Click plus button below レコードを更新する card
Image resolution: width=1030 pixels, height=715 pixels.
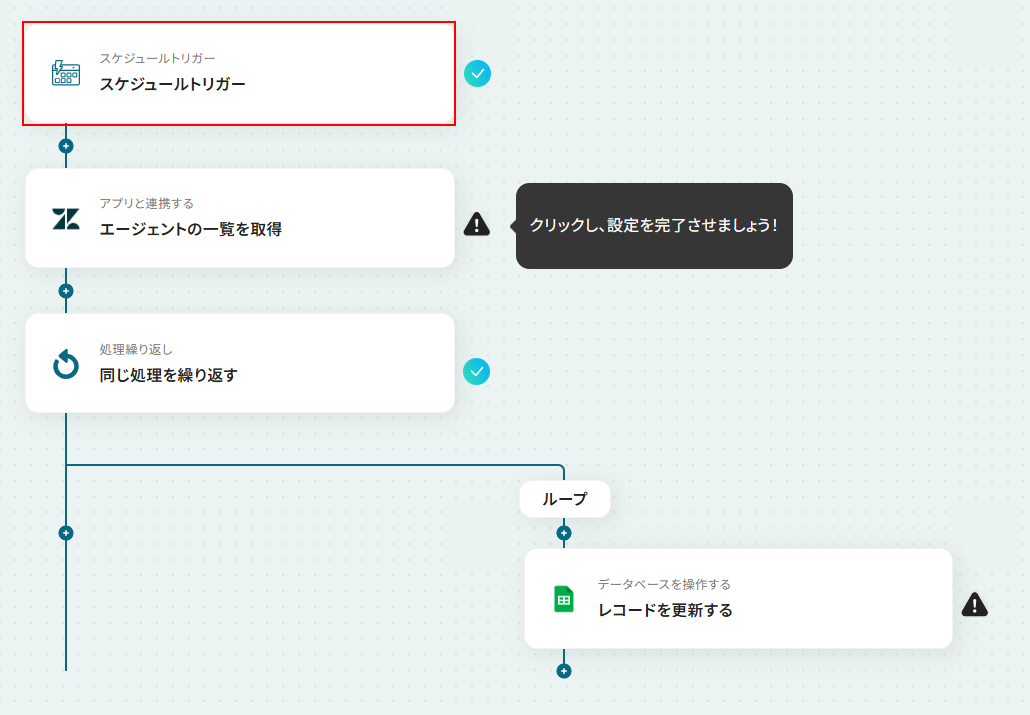(564, 671)
